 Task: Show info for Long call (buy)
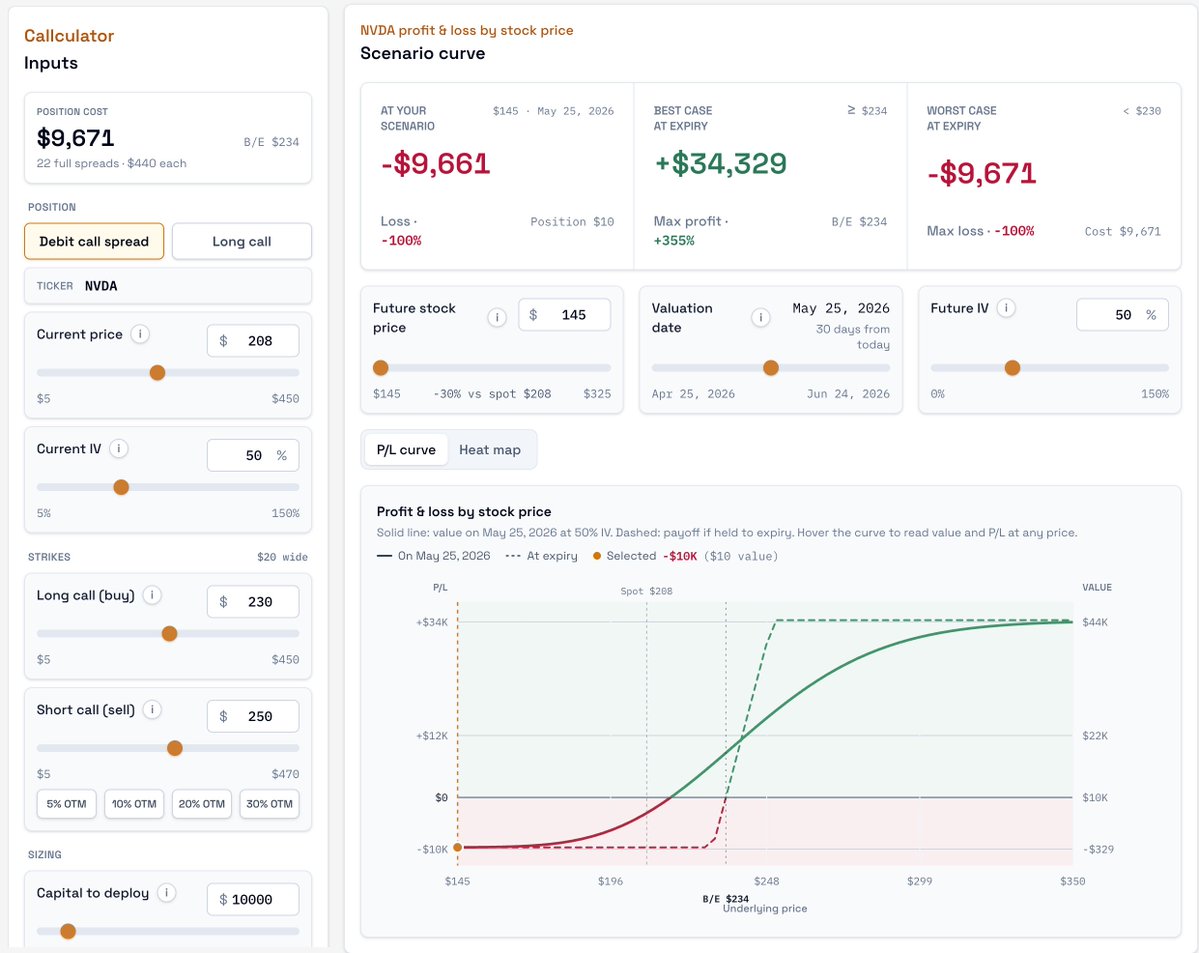[152, 595]
